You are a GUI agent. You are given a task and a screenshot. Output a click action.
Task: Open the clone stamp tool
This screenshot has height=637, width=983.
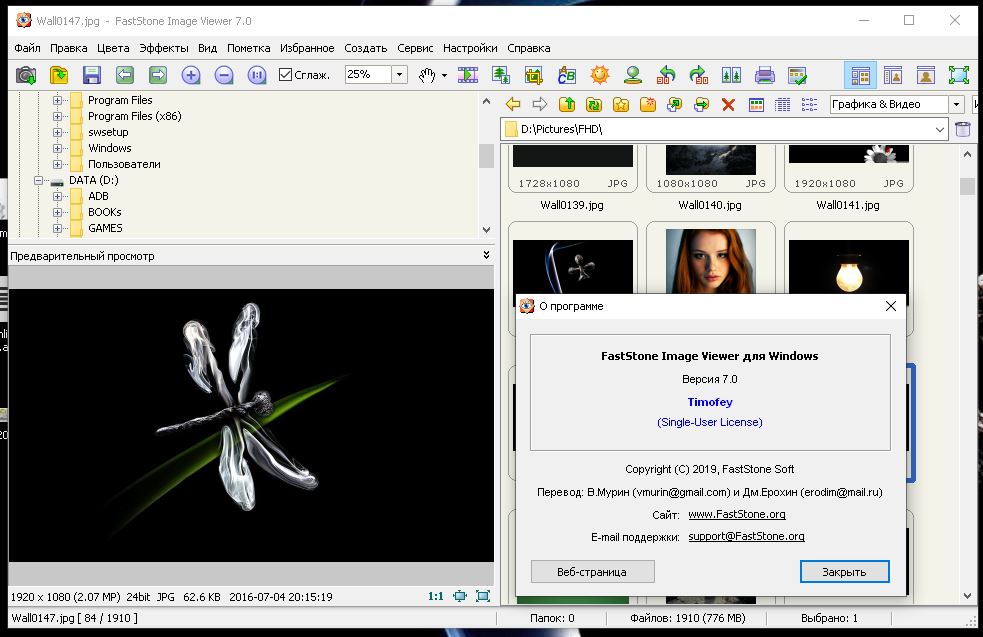coord(633,75)
